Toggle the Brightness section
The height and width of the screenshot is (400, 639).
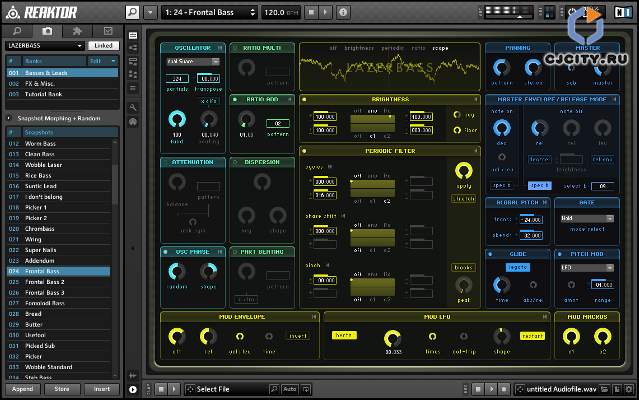(304, 99)
